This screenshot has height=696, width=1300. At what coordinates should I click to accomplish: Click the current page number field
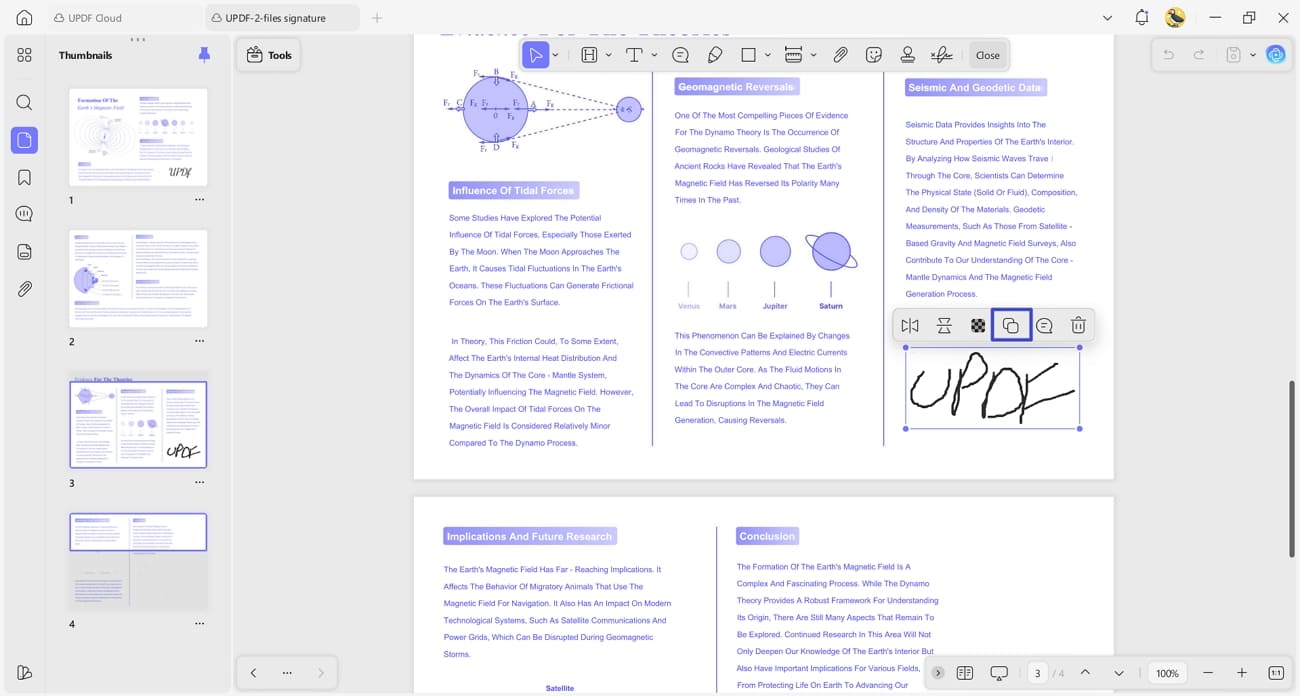tap(1037, 673)
